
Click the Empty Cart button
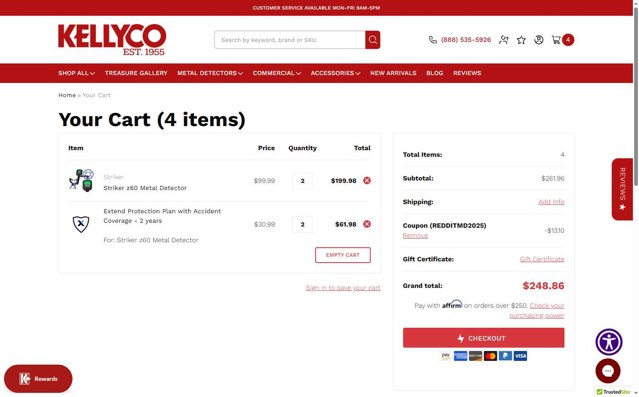tap(343, 255)
